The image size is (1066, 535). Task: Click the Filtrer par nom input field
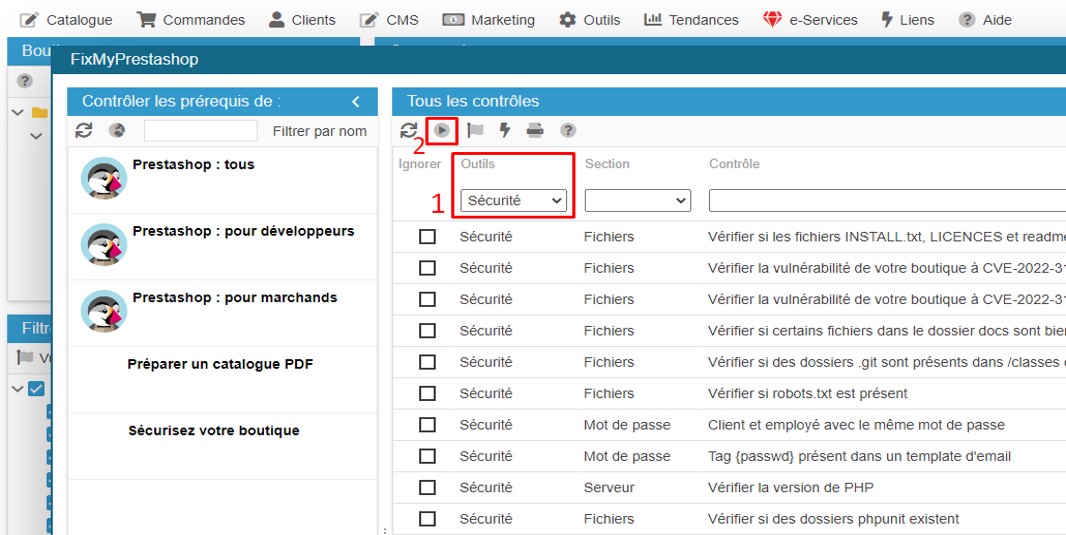pyautogui.click(x=200, y=131)
